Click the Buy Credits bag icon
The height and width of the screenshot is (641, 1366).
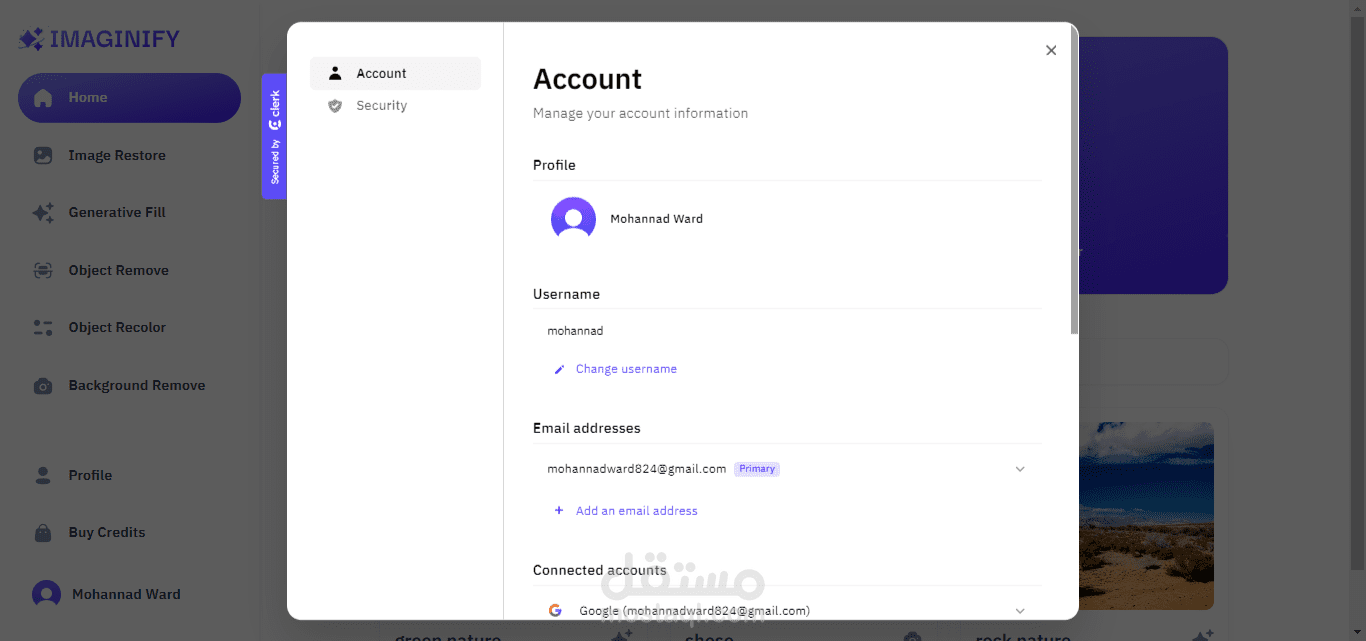point(43,533)
